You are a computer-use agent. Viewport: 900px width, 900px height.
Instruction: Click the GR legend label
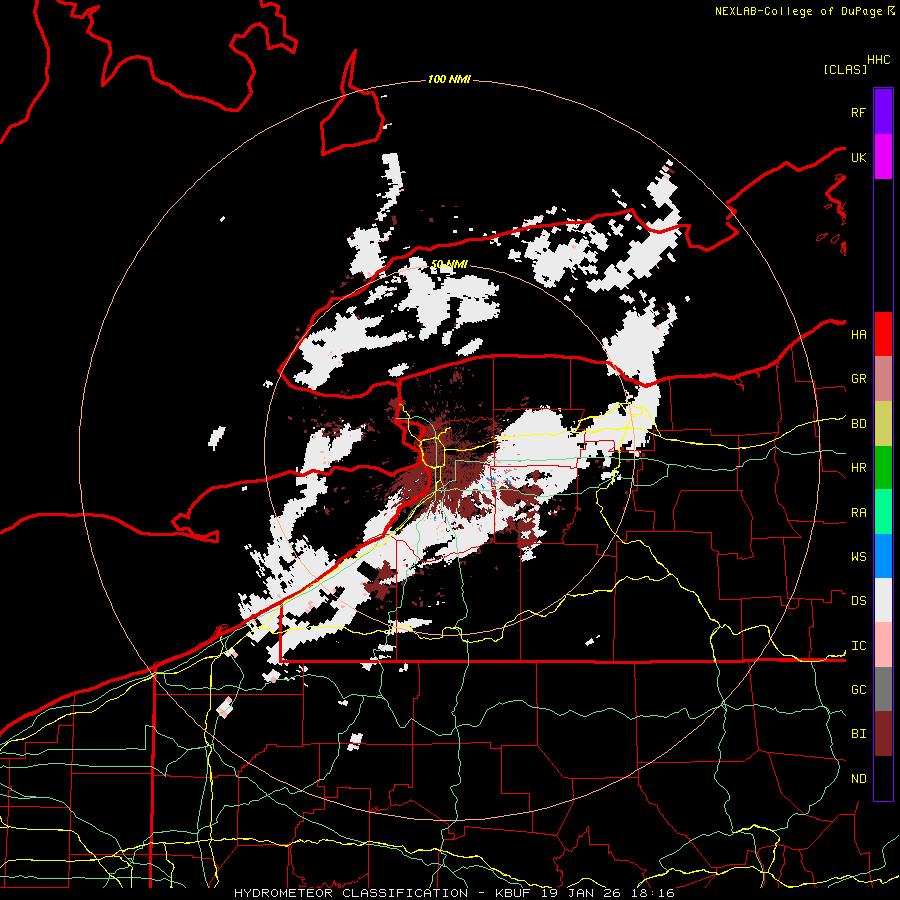click(x=859, y=379)
